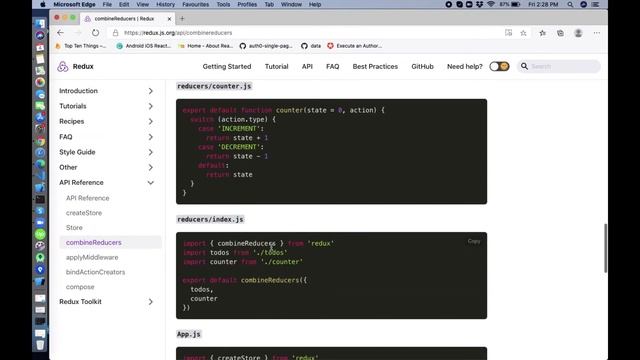Toggle dark mode switch

(499, 66)
